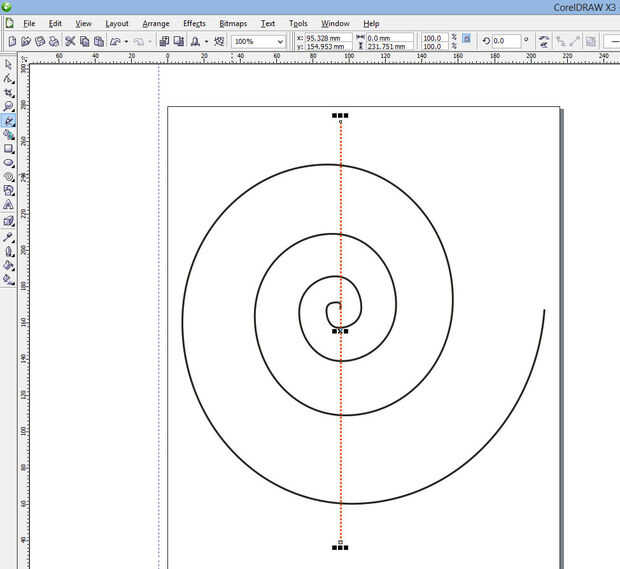Select the Text tool

click(9, 204)
